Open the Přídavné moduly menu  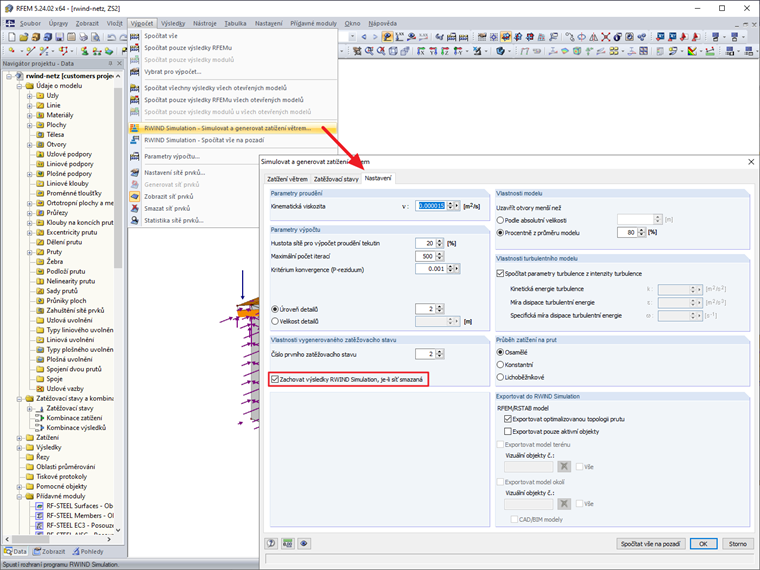coord(313,23)
